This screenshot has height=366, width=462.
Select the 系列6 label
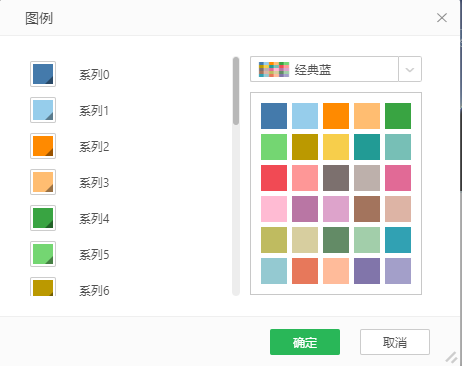[x=94, y=291]
